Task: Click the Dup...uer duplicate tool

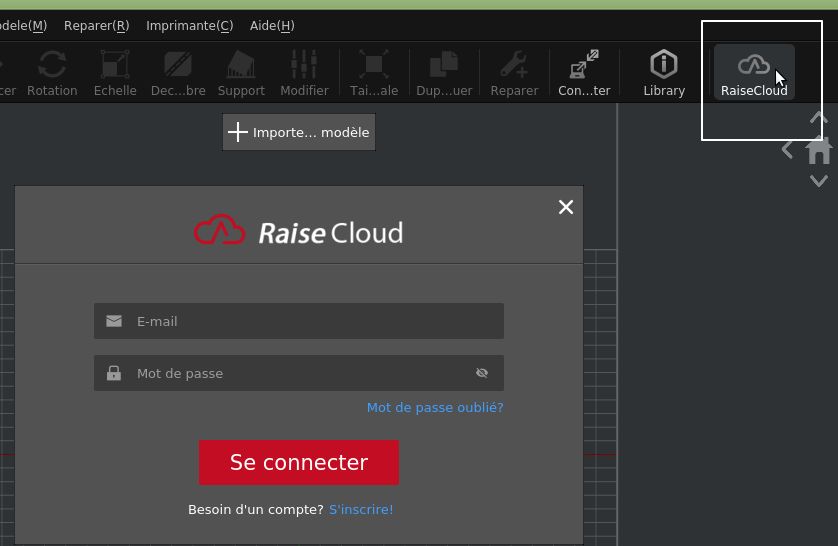Action: tap(444, 73)
